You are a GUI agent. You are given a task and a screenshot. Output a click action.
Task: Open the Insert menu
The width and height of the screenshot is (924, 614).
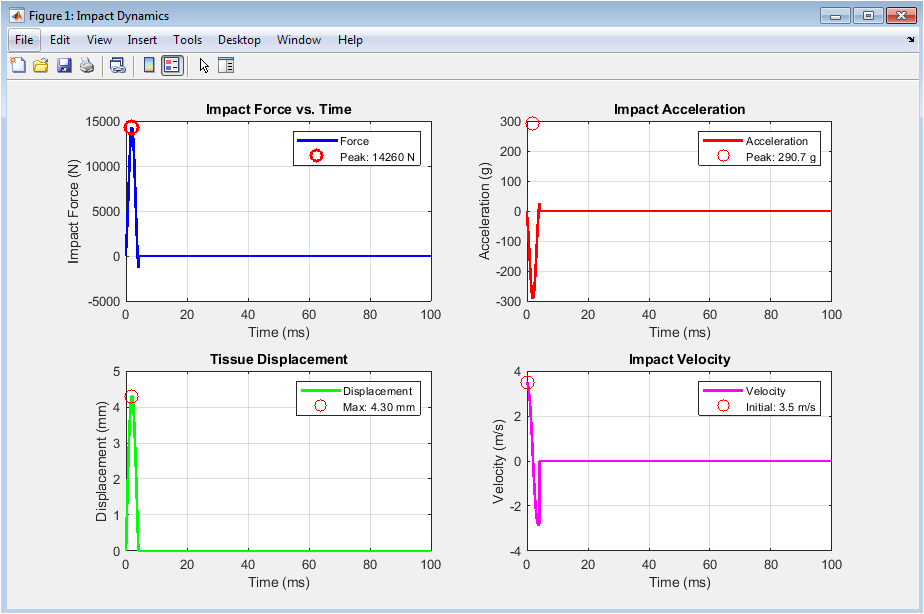pyautogui.click(x=142, y=40)
